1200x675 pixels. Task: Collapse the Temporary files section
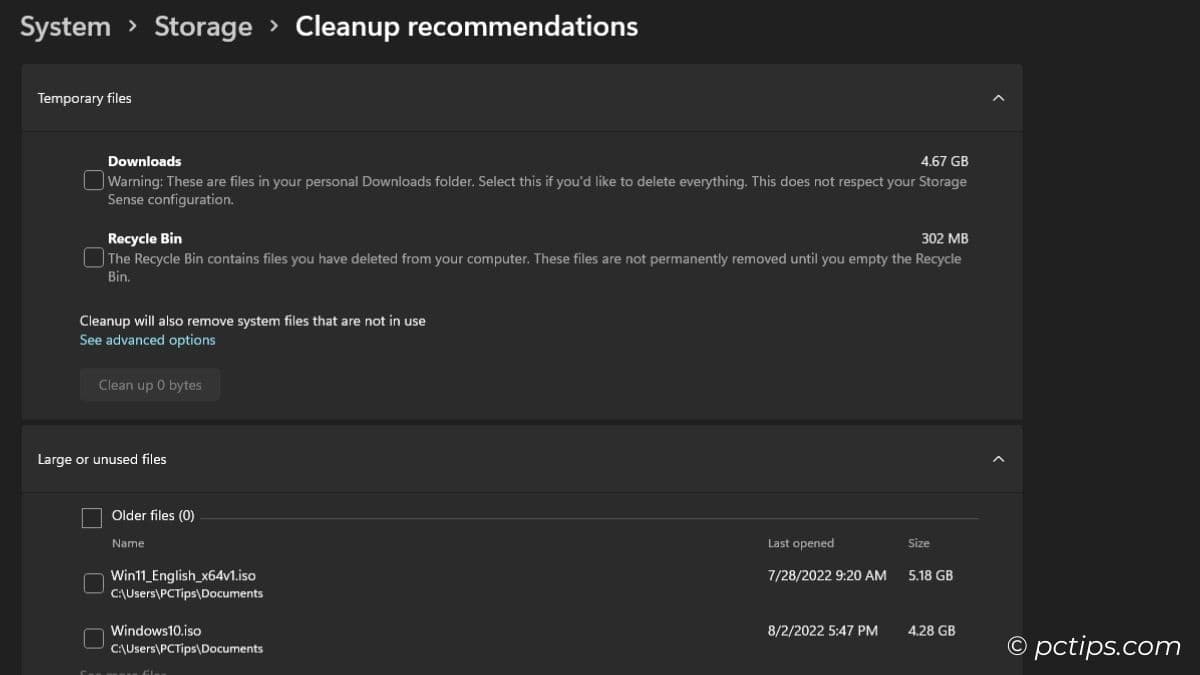pos(997,97)
